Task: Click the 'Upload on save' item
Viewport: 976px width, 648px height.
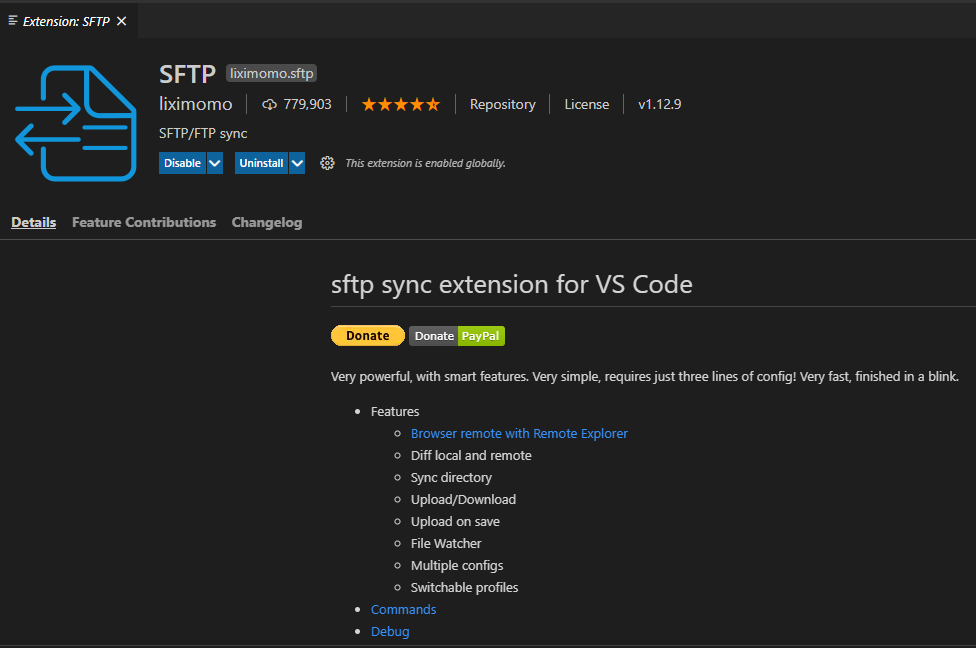Action: pyautogui.click(x=455, y=522)
